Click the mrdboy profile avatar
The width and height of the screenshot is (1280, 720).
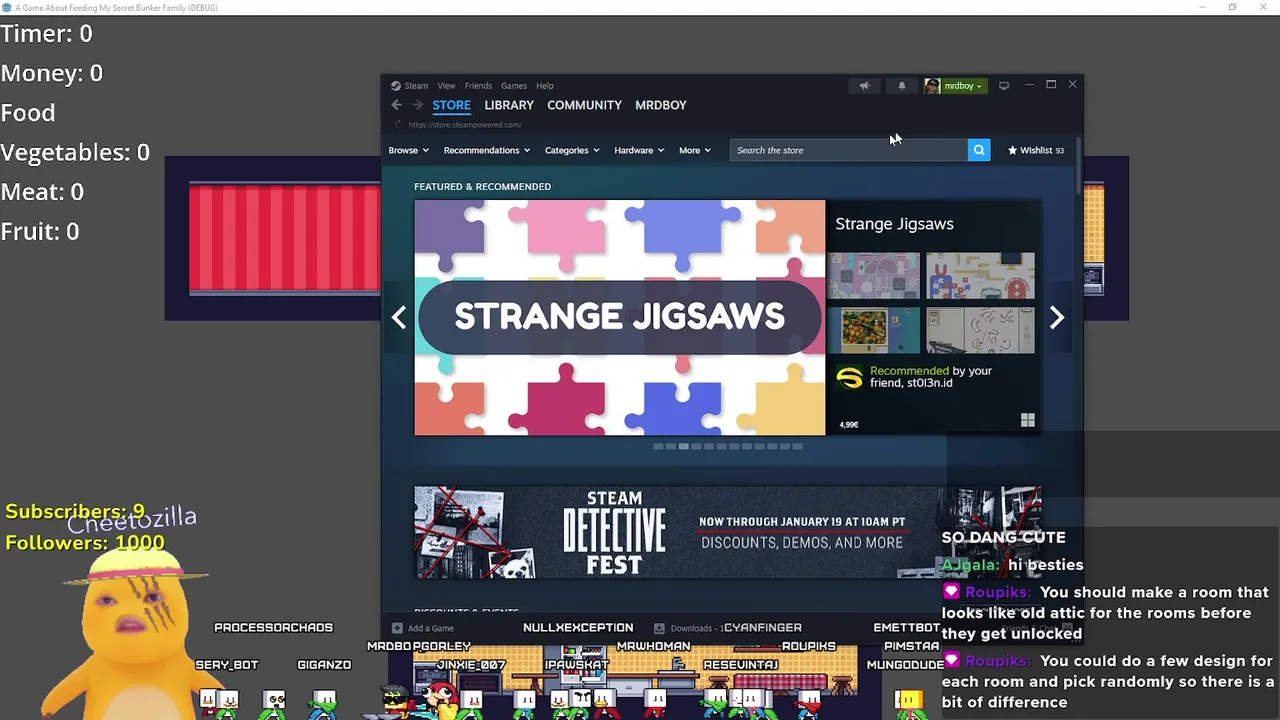coord(932,86)
